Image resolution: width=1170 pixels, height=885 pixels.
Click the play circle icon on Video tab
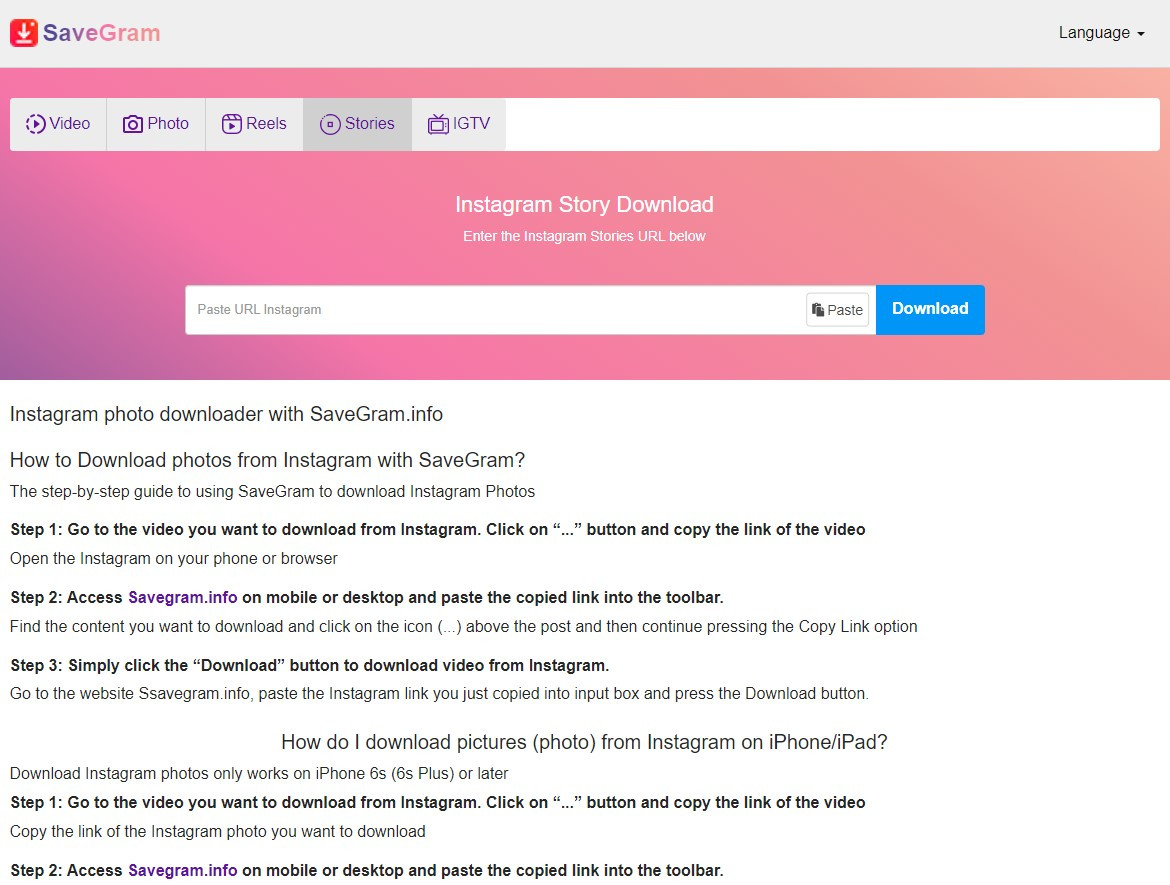[x=36, y=124]
